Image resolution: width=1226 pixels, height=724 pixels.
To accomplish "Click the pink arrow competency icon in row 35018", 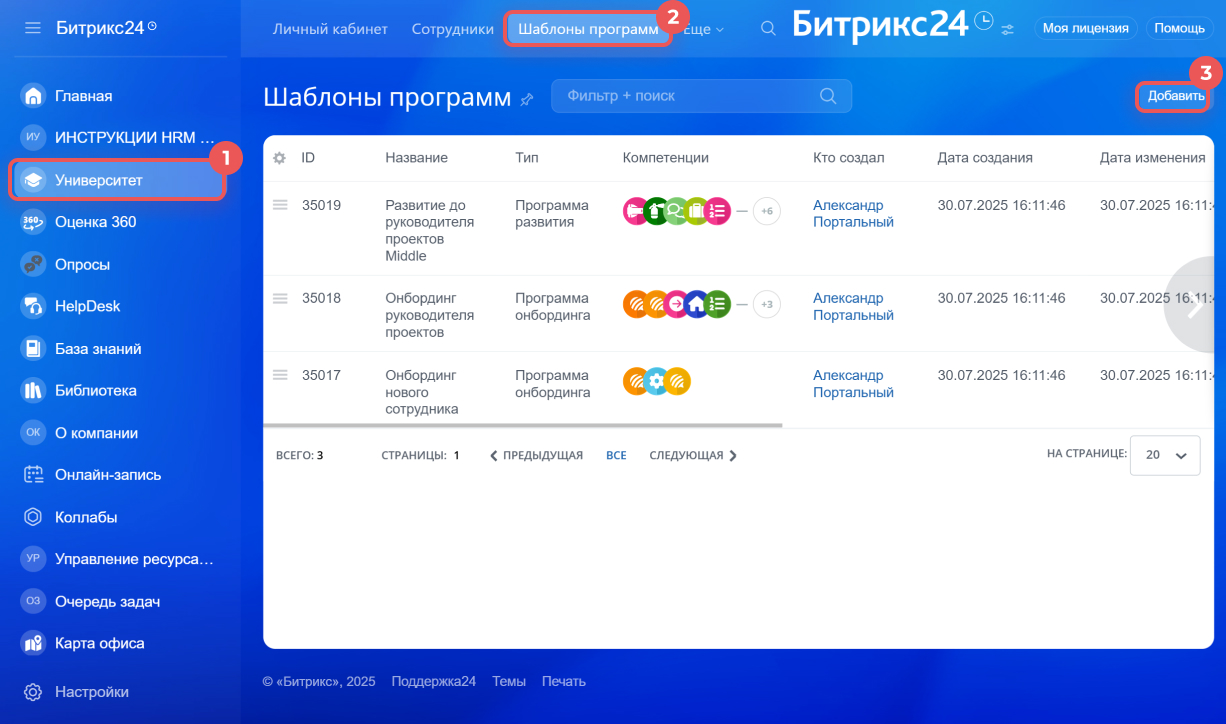I will 677,304.
